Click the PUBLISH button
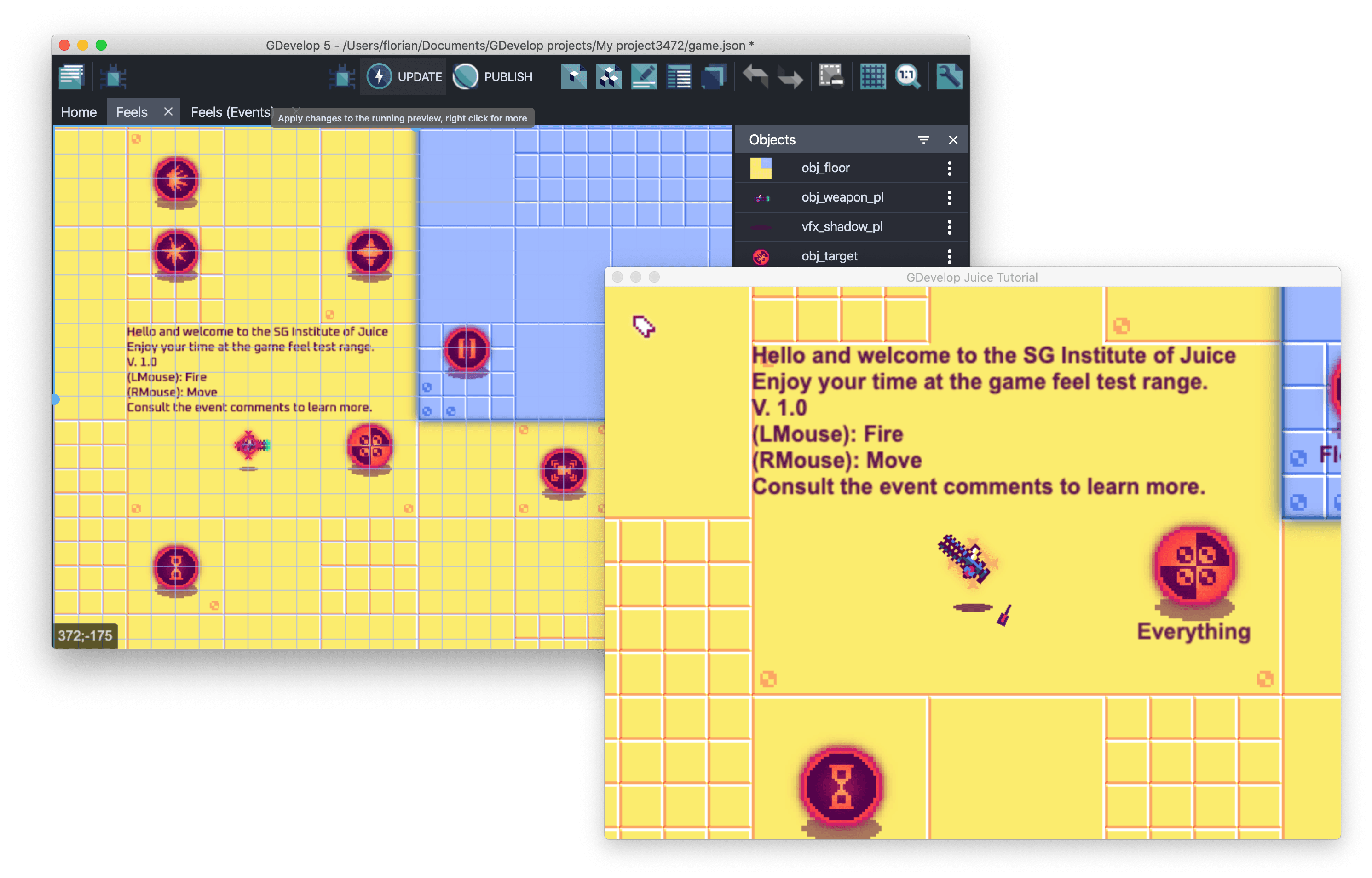The width and height of the screenshot is (1372, 878). 494,76
